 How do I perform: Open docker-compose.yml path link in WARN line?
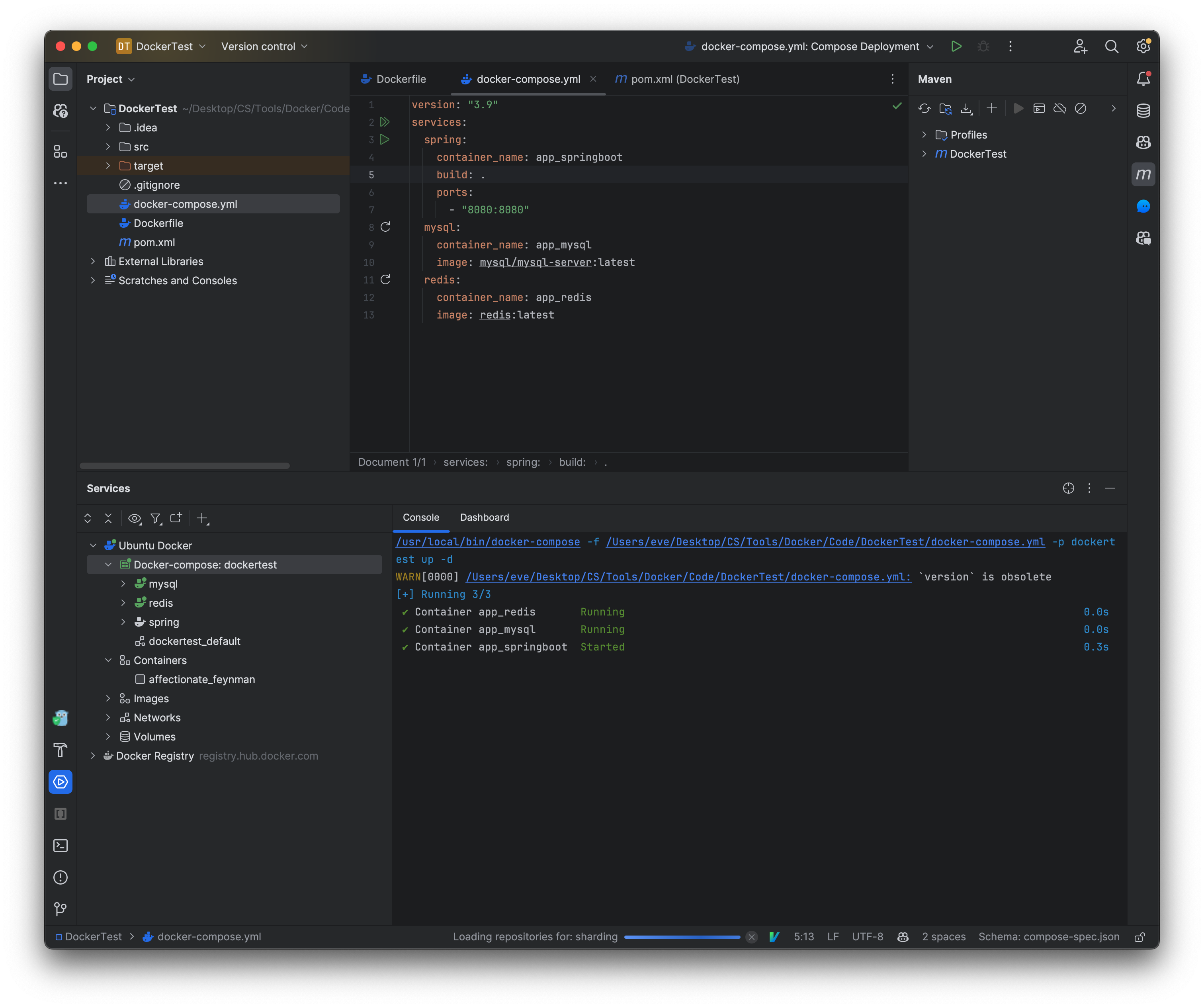(x=688, y=577)
